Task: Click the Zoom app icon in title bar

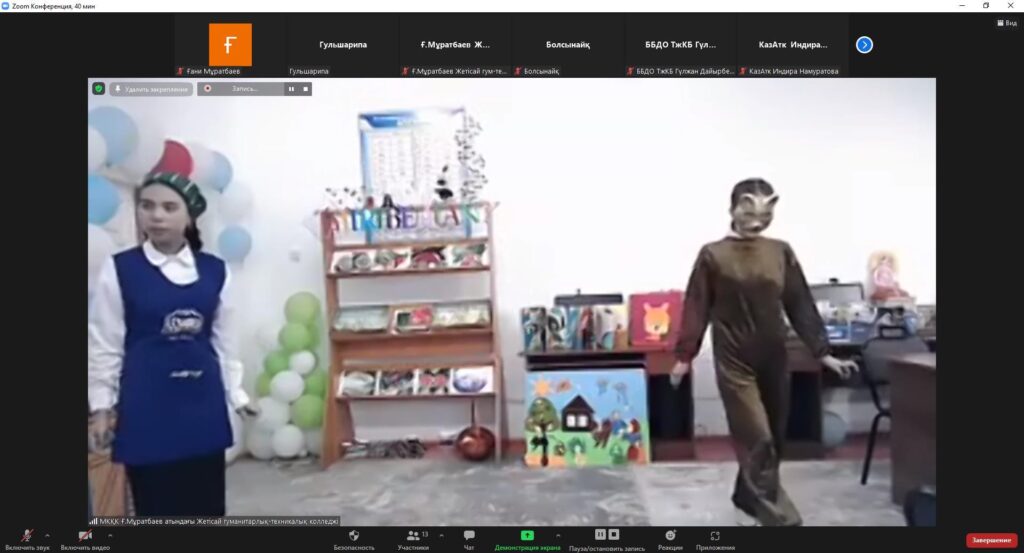Action: click(x=5, y=6)
